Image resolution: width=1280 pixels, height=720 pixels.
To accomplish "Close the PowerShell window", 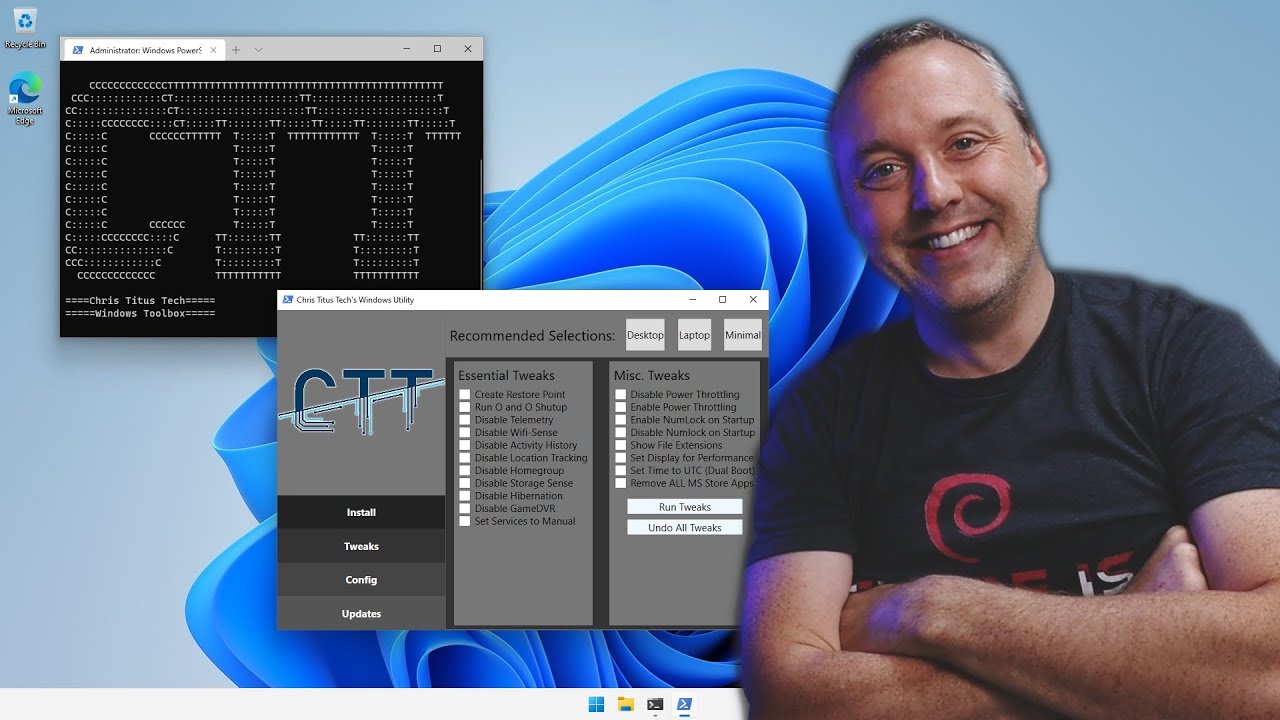I will tap(468, 49).
